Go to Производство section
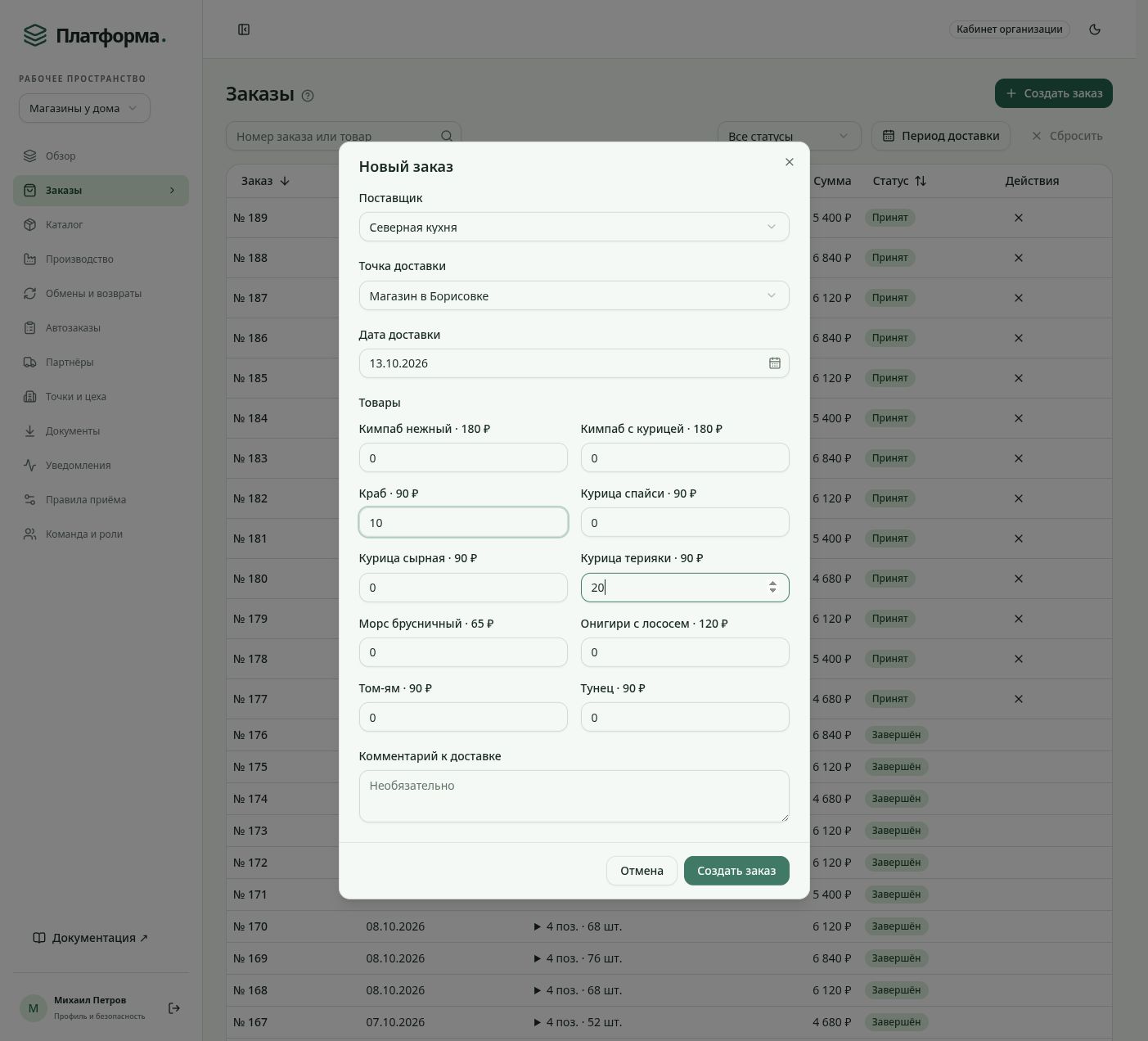This screenshot has height=1041, width=1148. (101, 259)
